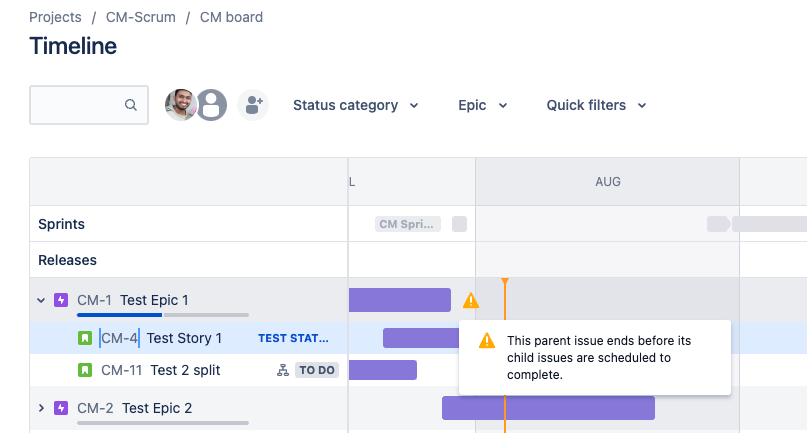Click the purple epic icon for CM-1

(61, 300)
